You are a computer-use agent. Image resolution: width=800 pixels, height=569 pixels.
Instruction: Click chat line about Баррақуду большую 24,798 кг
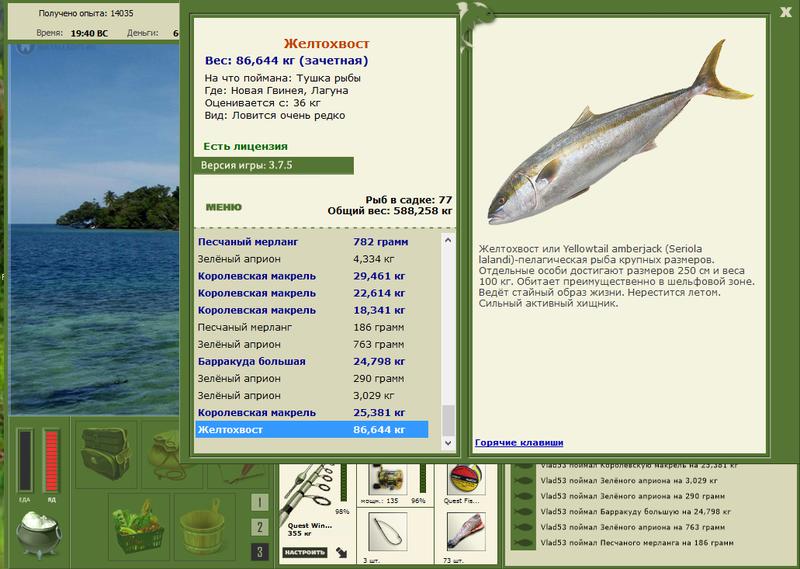tap(635, 511)
